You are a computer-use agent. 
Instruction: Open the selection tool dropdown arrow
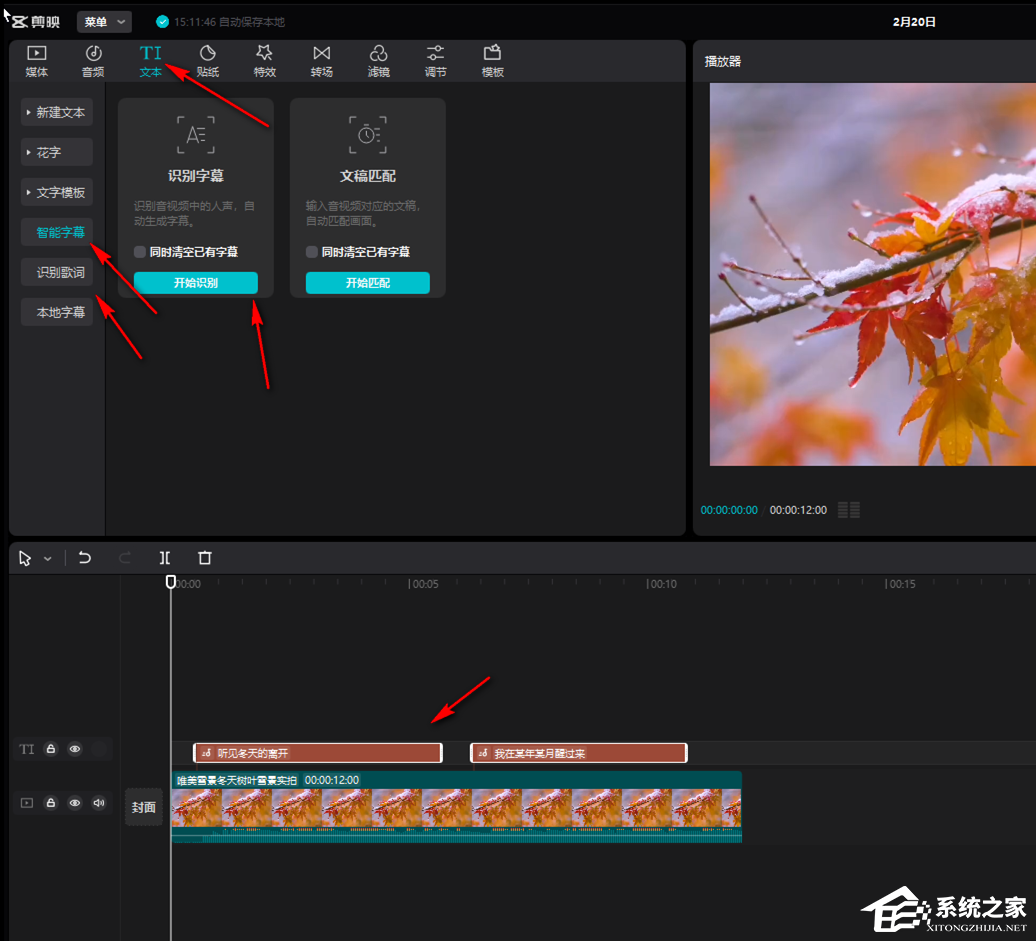[x=47, y=559]
